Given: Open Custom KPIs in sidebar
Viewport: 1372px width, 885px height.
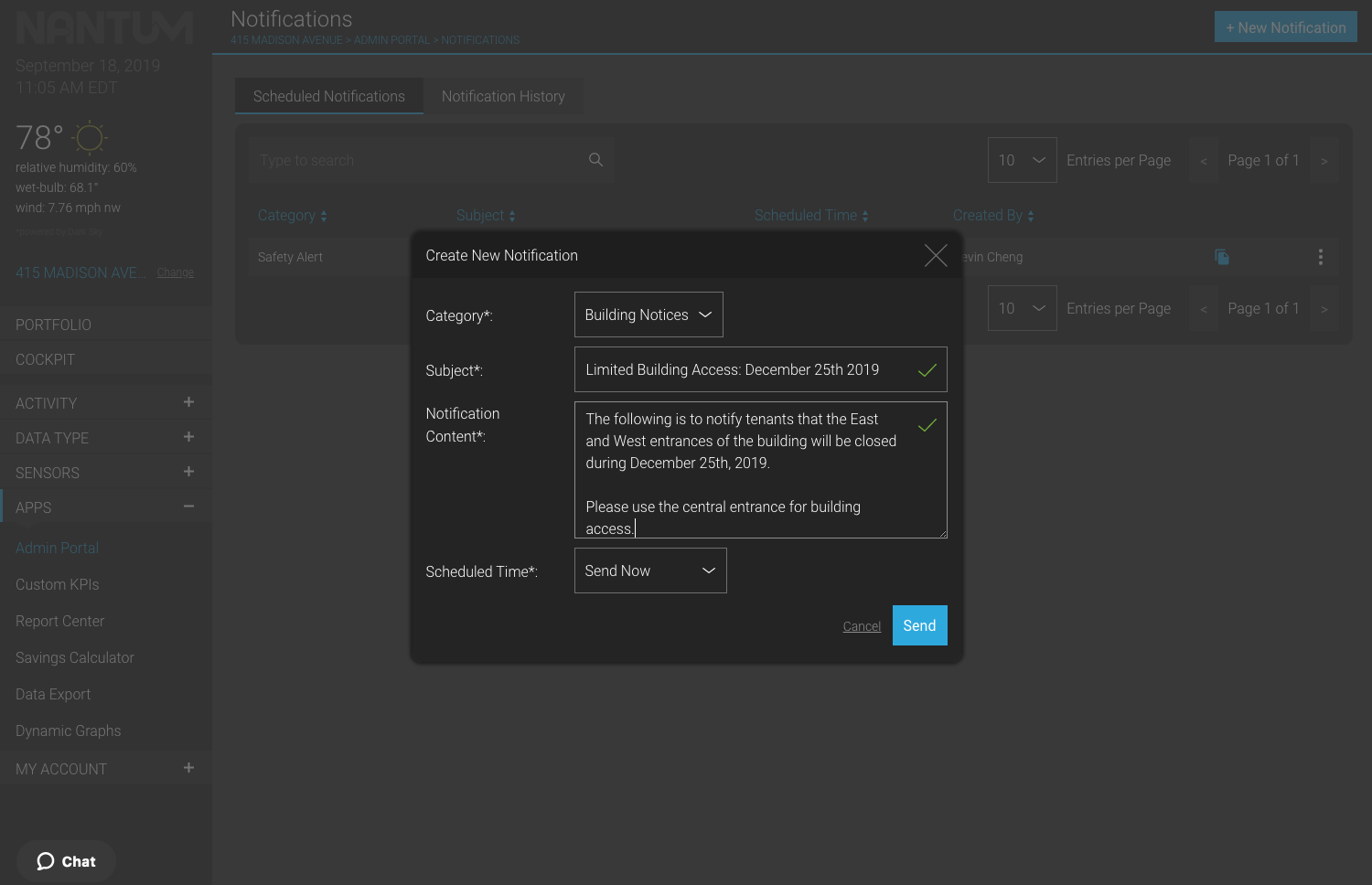Looking at the screenshot, I should coord(57,584).
